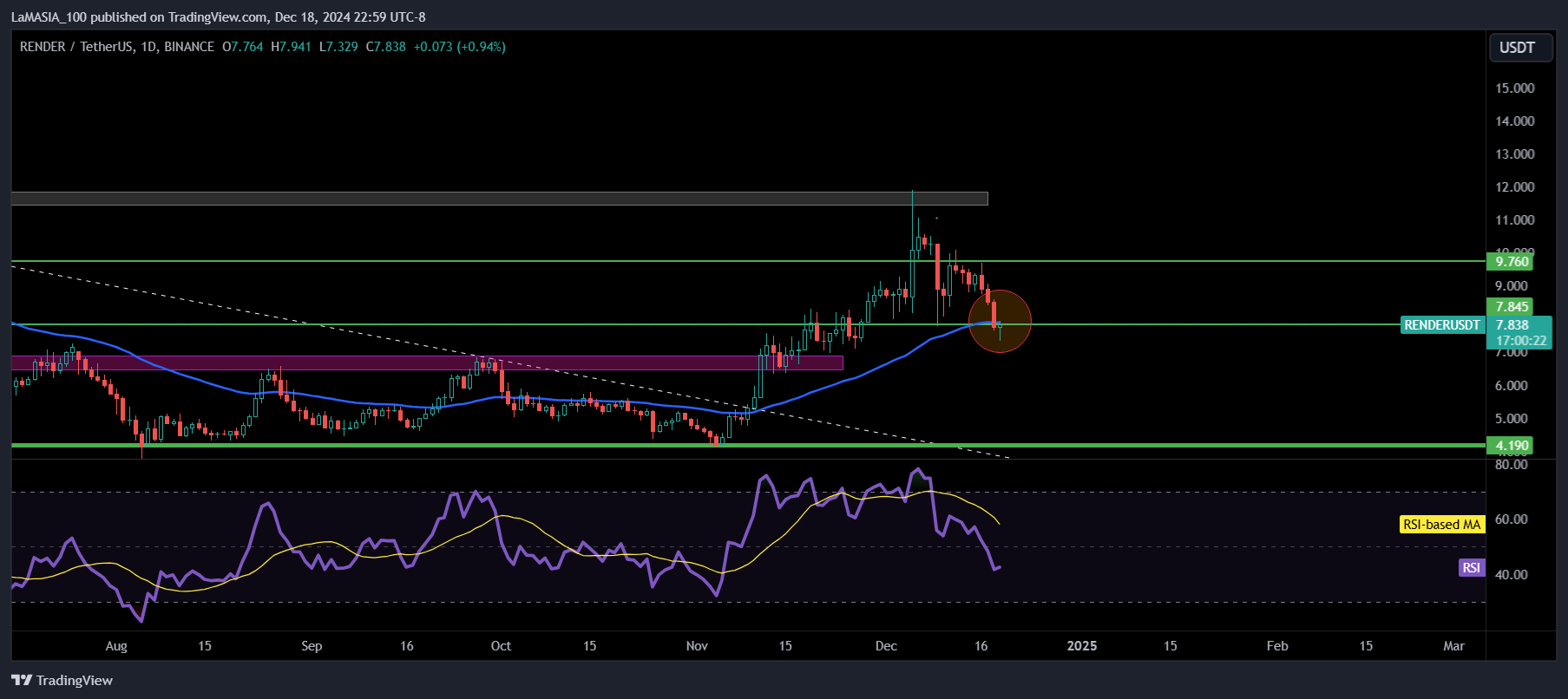
Task: Click the RENDER / TetherUS chart title
Action: click(x=117, y=47)
